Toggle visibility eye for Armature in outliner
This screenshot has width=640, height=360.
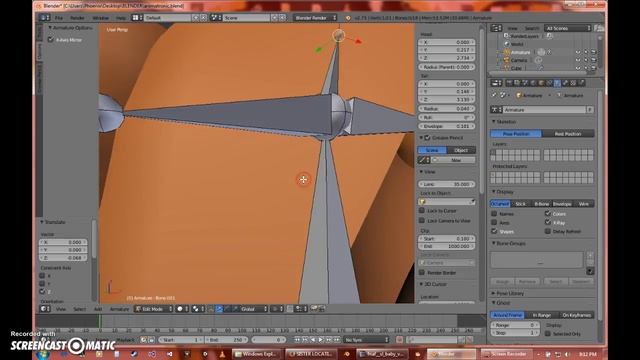(x=578, y=52)
